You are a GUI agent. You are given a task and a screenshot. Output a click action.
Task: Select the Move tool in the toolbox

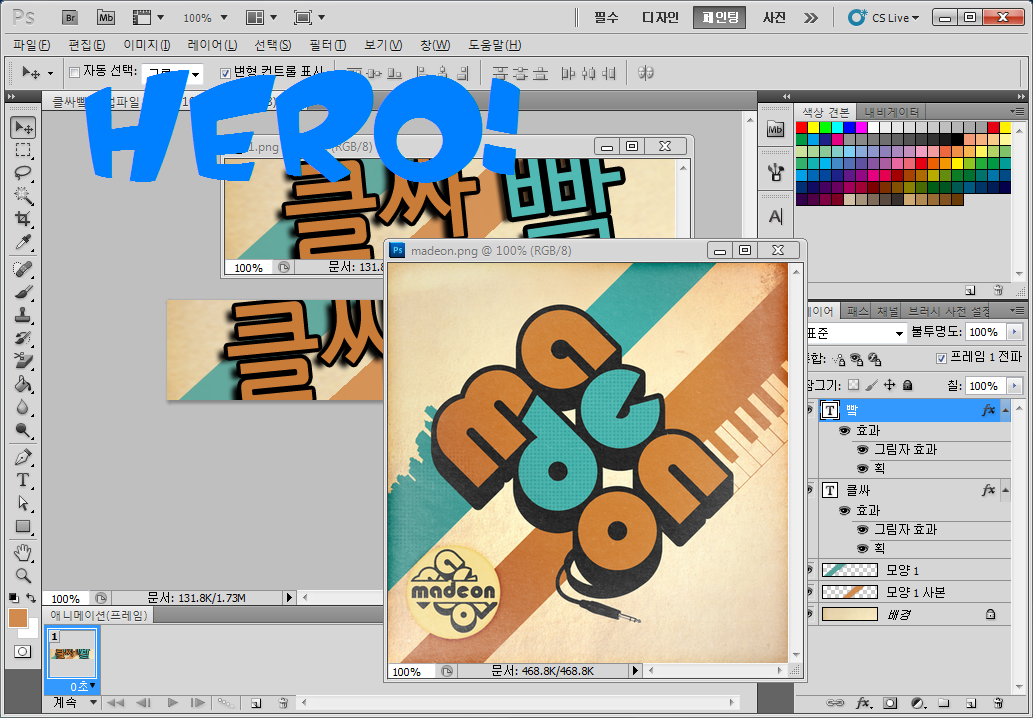click(x=23, y=128)
